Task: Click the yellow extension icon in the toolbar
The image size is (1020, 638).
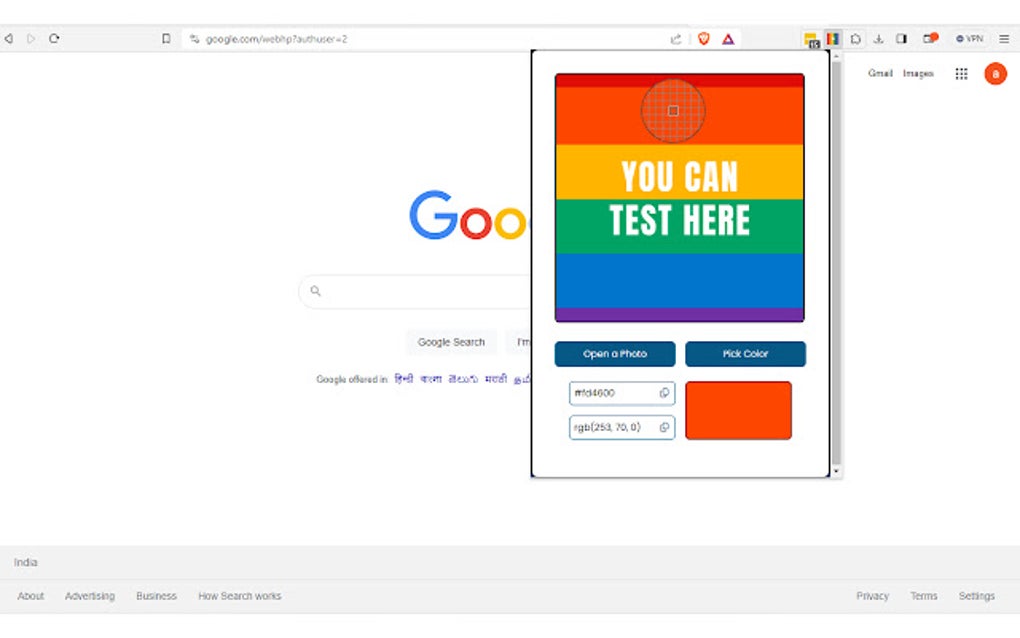Action: click(x=811, y=39)
